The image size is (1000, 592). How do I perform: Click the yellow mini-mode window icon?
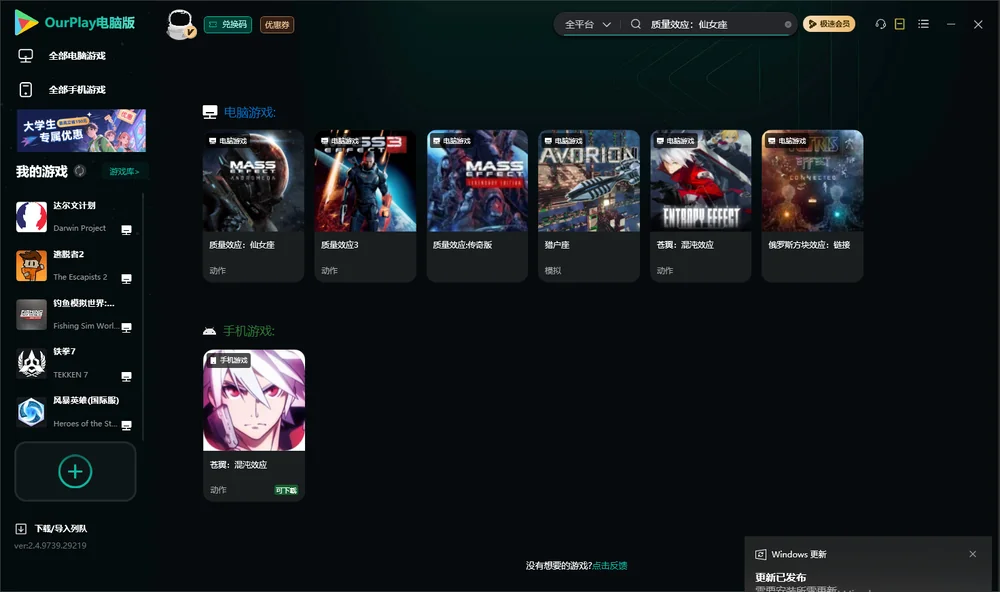pyautogui.click(x=899, y=24)
